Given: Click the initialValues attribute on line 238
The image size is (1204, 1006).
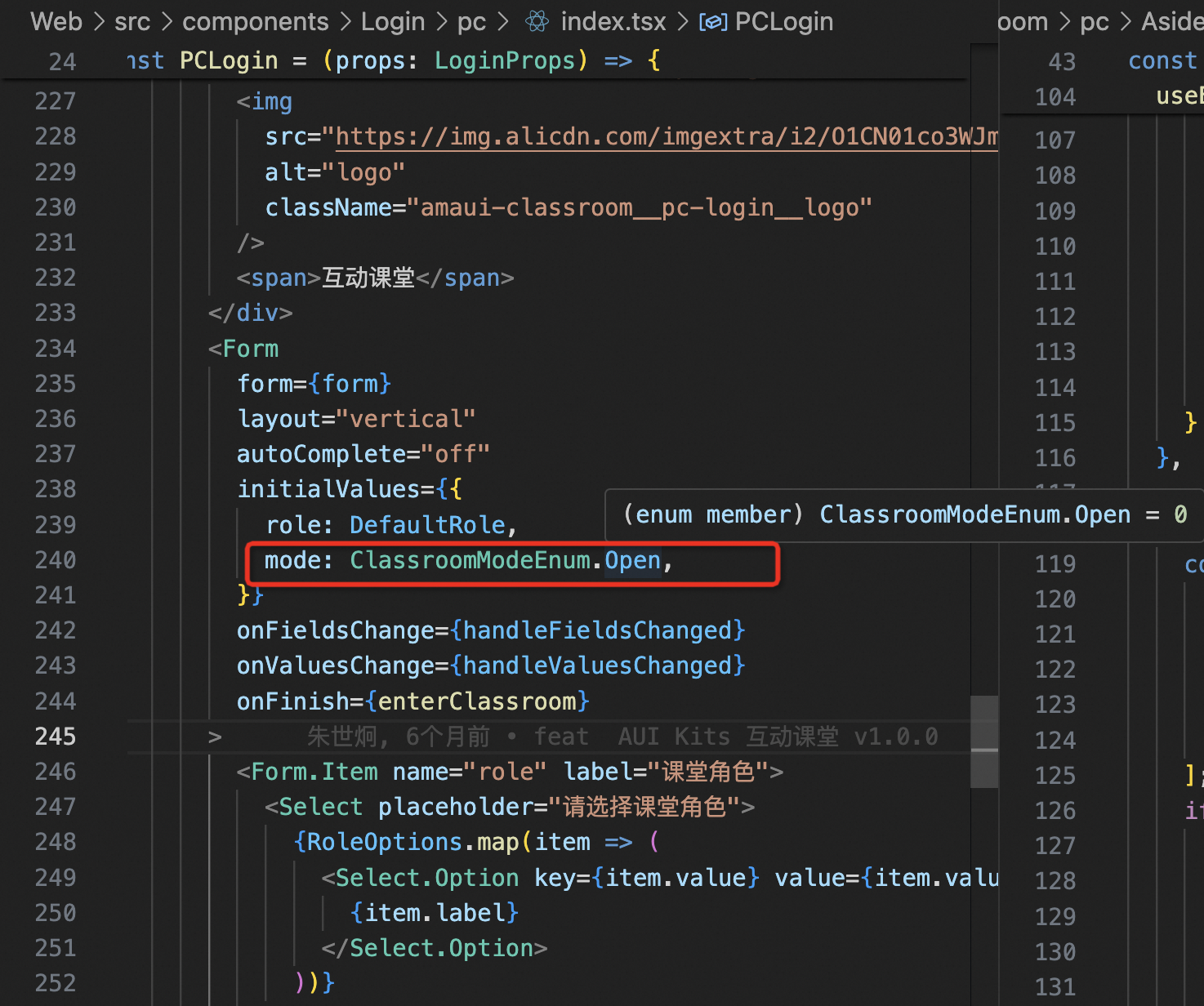Looking at the screenshot, I should pos(328,489).
